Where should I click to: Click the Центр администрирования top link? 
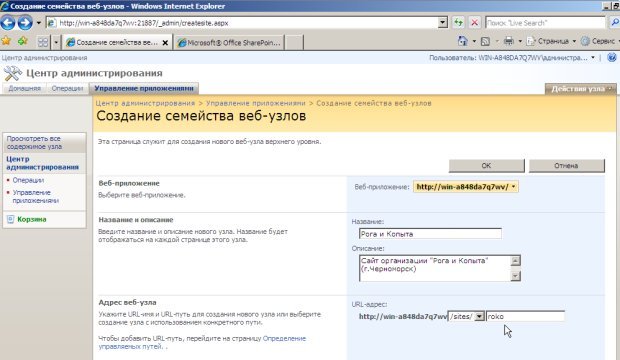(44, 58)
